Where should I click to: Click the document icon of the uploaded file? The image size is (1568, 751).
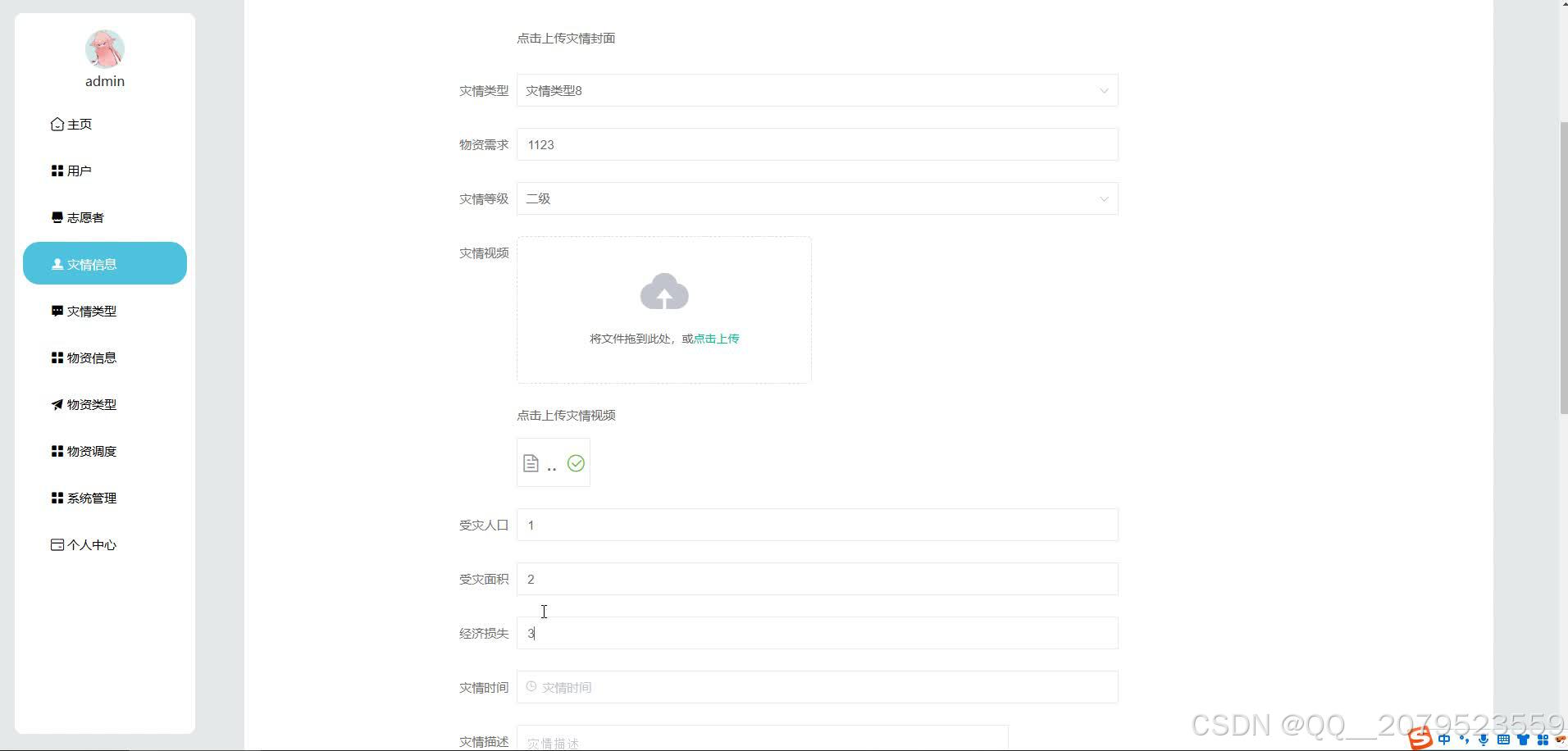point(531,462)
